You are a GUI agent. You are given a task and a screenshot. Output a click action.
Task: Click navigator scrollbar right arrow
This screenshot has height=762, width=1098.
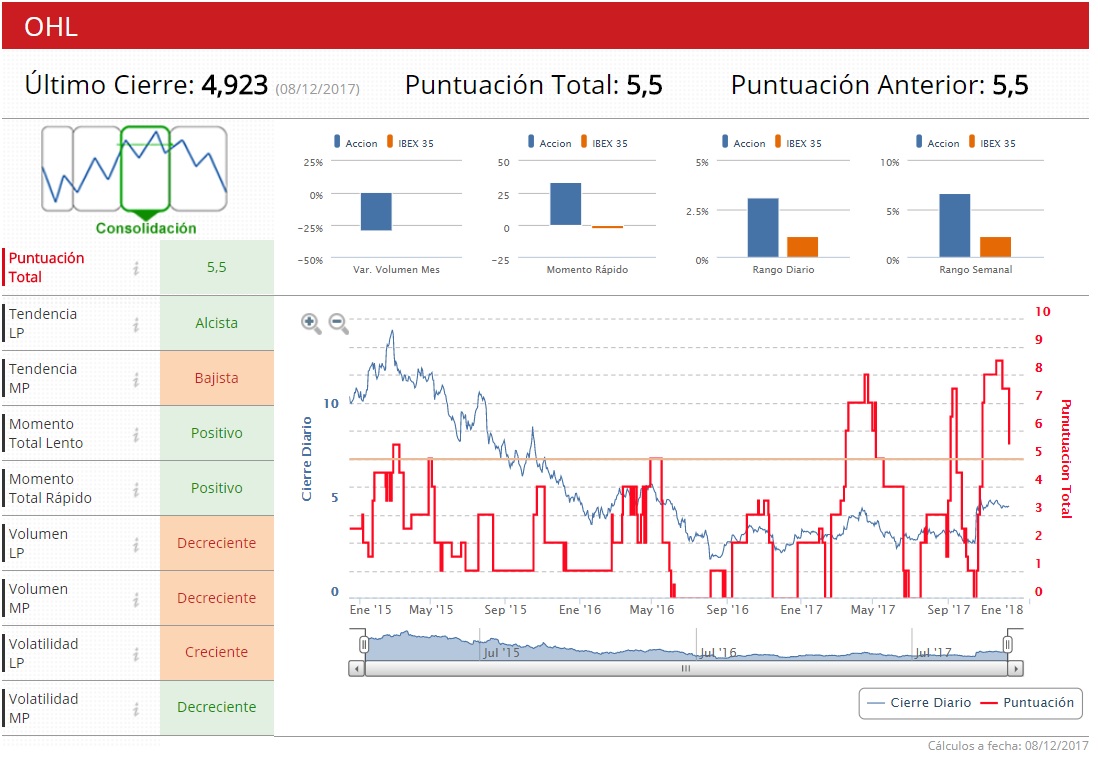1016,669
